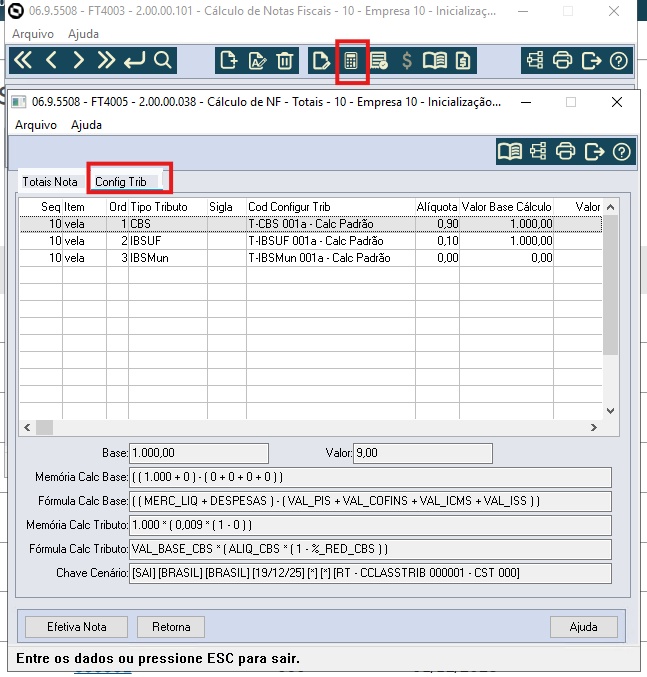Open the book icon in FT4005 toolbar

click(510, 152)
